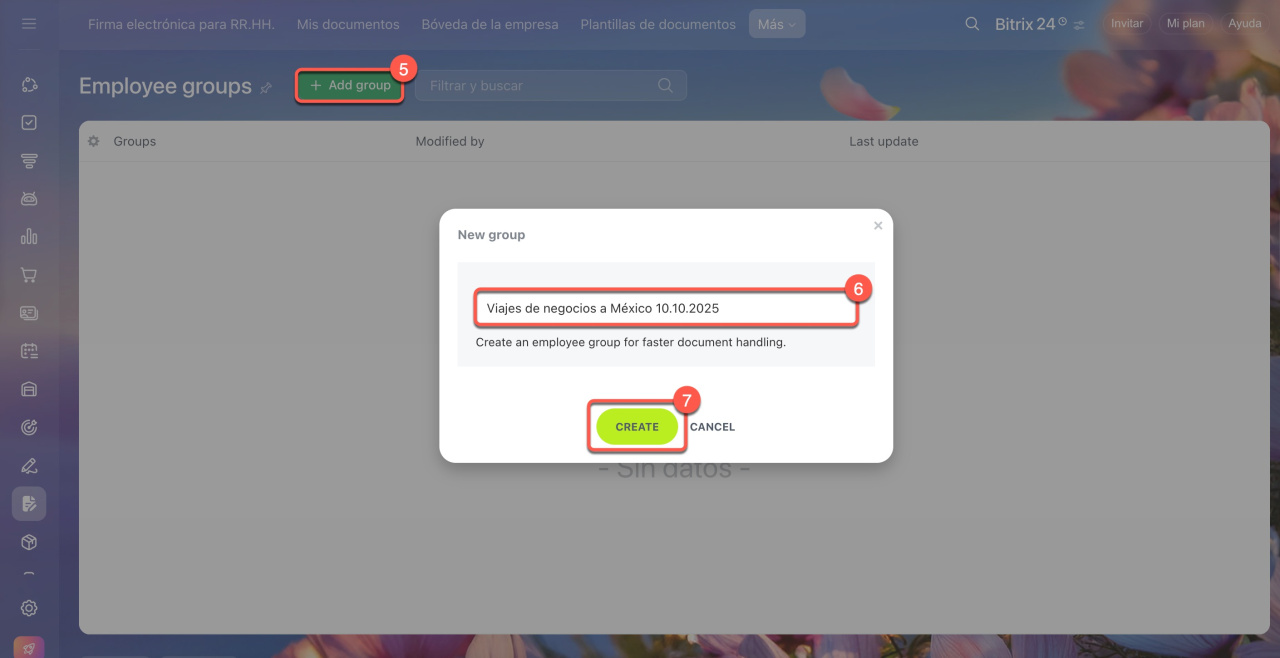1280x658 pixels.
Task: Expand the Más dropdown menu
Action: coord(777,24)
